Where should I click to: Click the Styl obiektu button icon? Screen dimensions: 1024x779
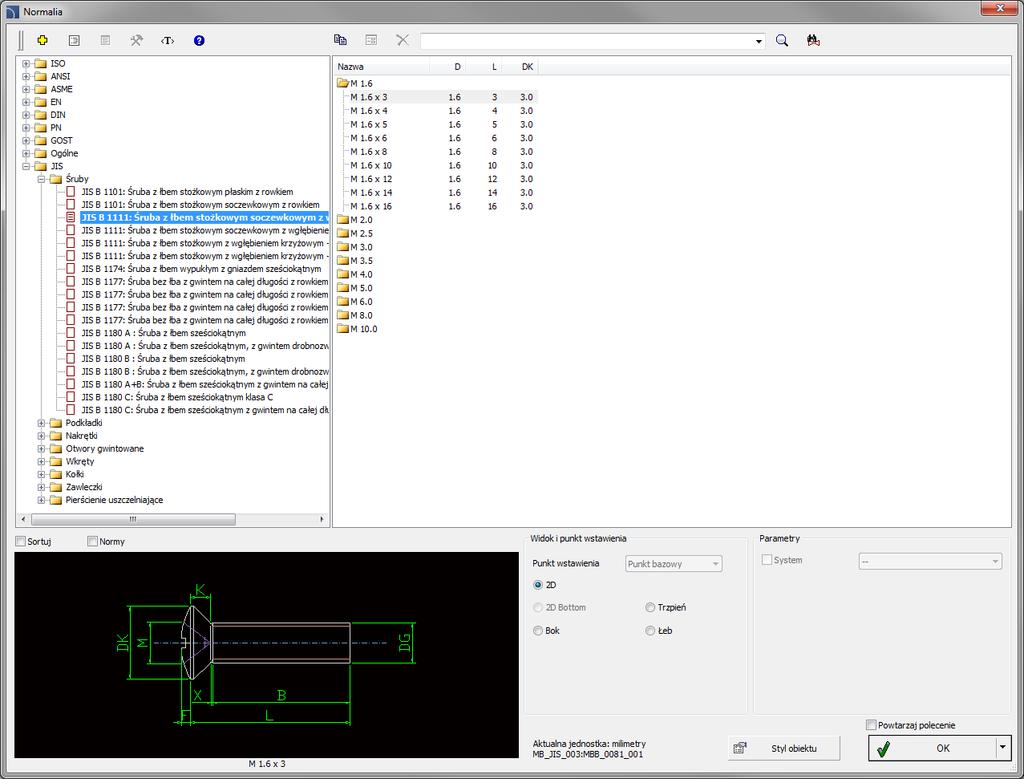(740, 748)
